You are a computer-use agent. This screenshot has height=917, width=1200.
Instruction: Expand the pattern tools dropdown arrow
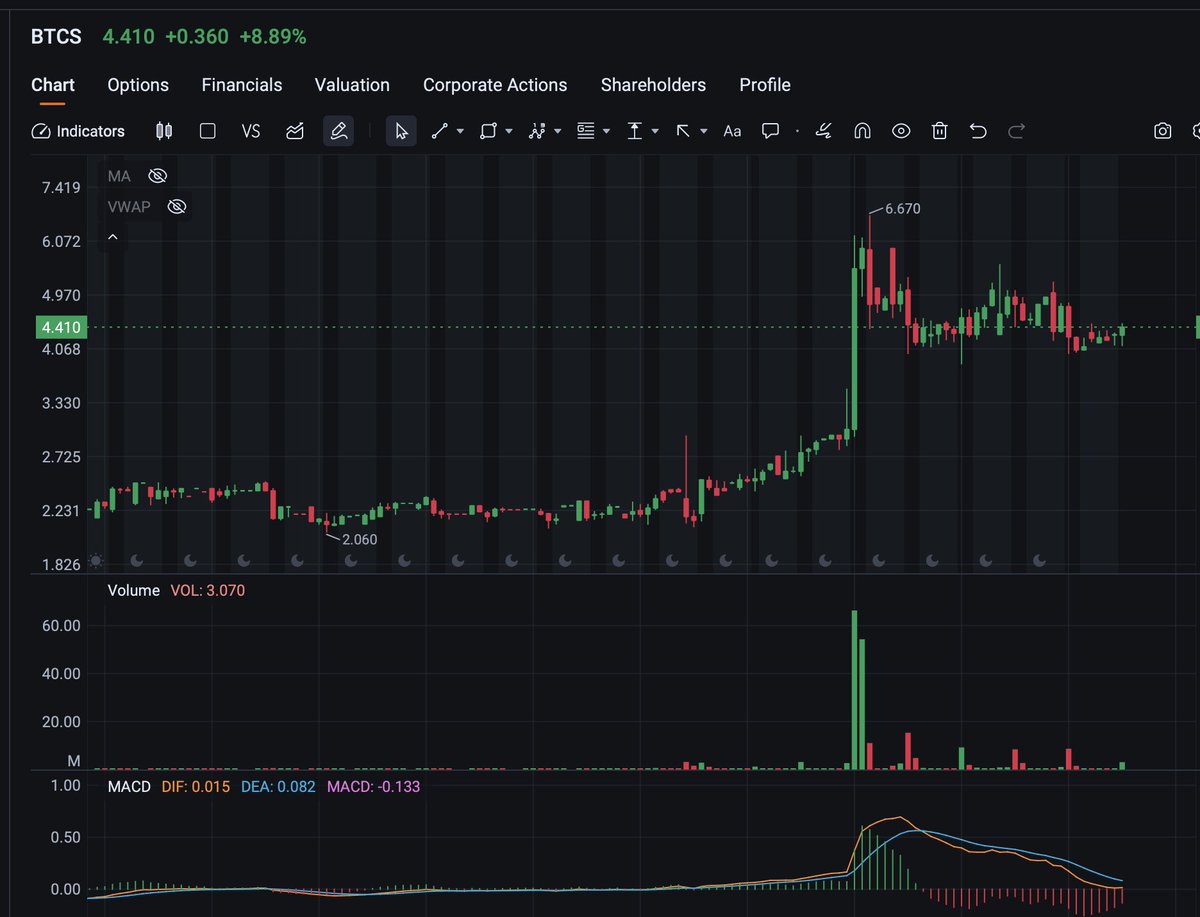pyautogui.click(x=558, y=131)
